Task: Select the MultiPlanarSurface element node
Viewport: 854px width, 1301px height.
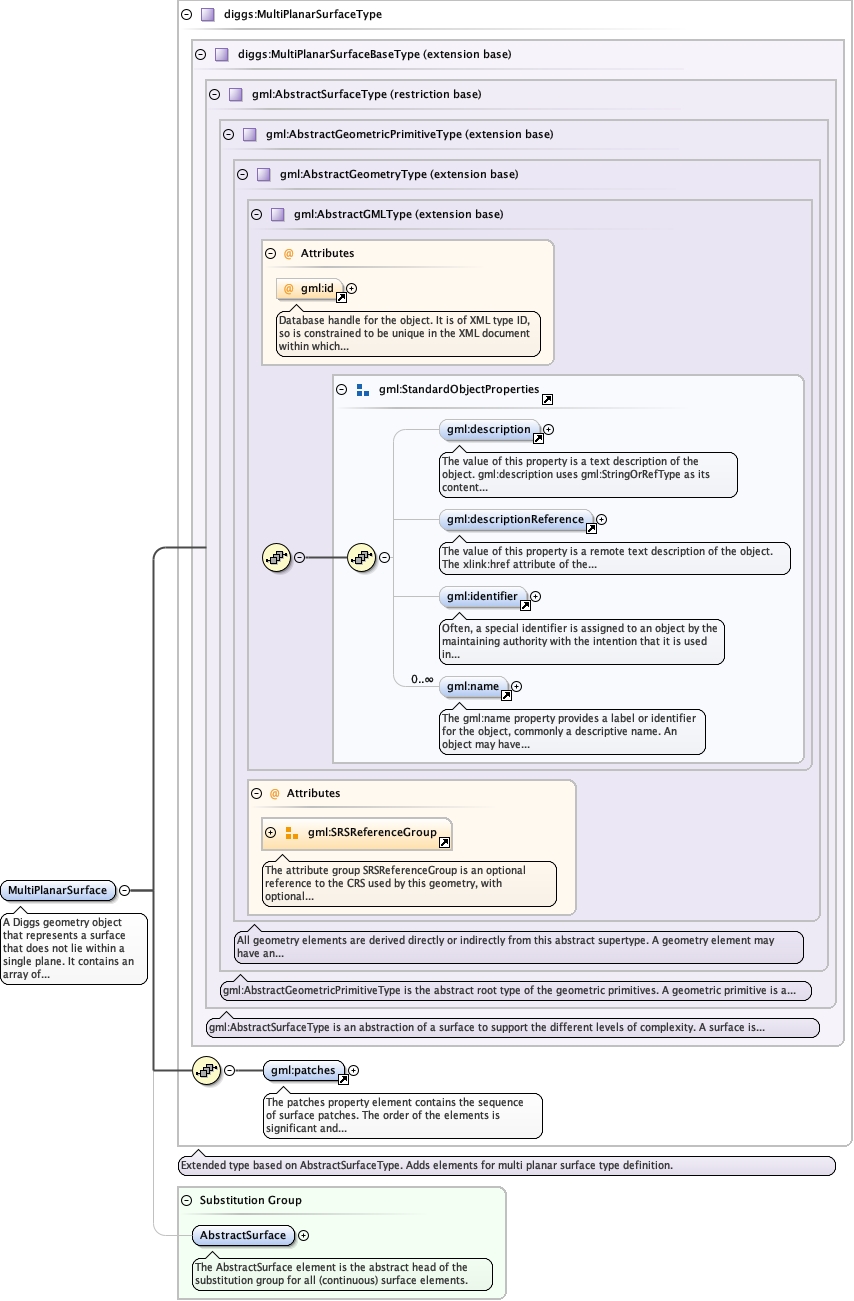Action: (x=56, y=890)
